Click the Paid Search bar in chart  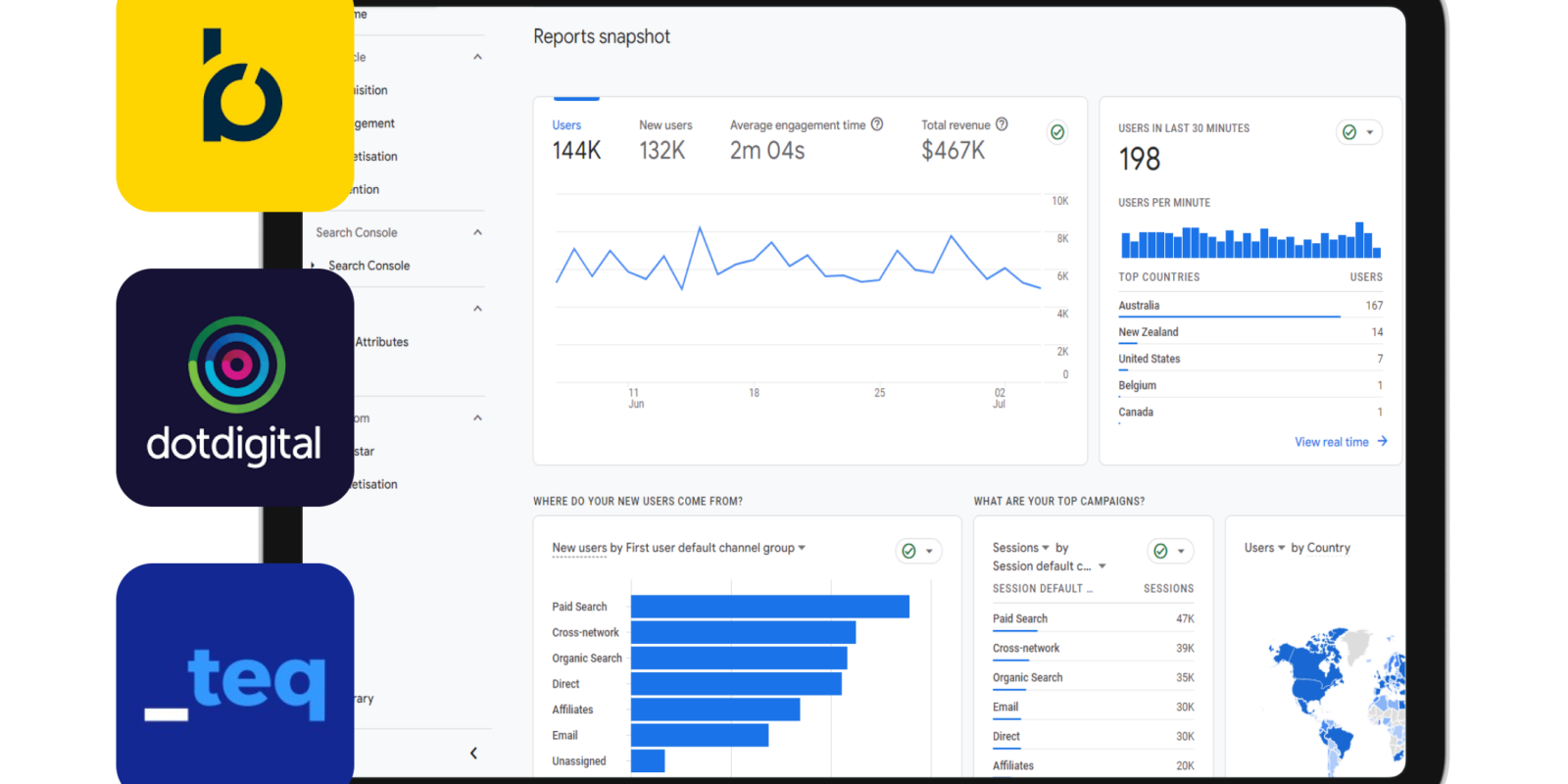[x=769, y=607]
